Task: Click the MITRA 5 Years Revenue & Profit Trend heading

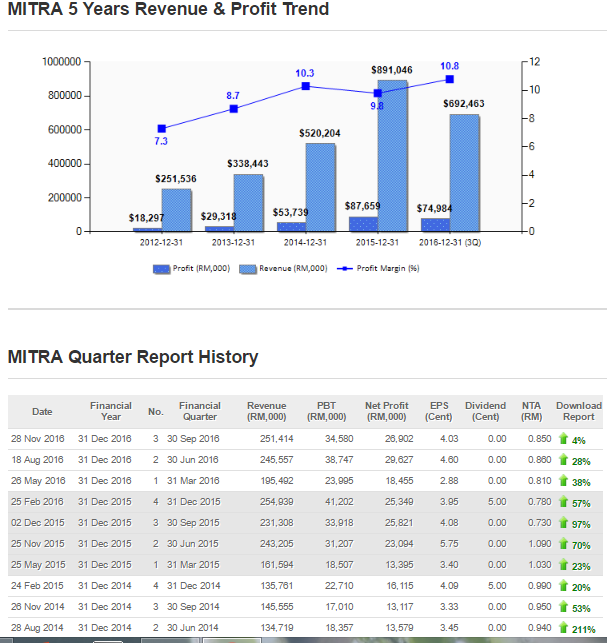Action: click(168, 9)
